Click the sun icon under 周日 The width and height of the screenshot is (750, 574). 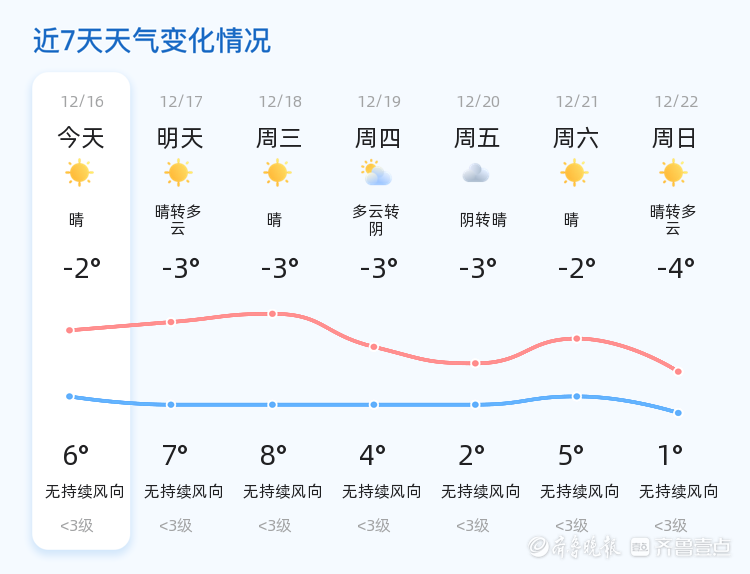click(673, 173)
